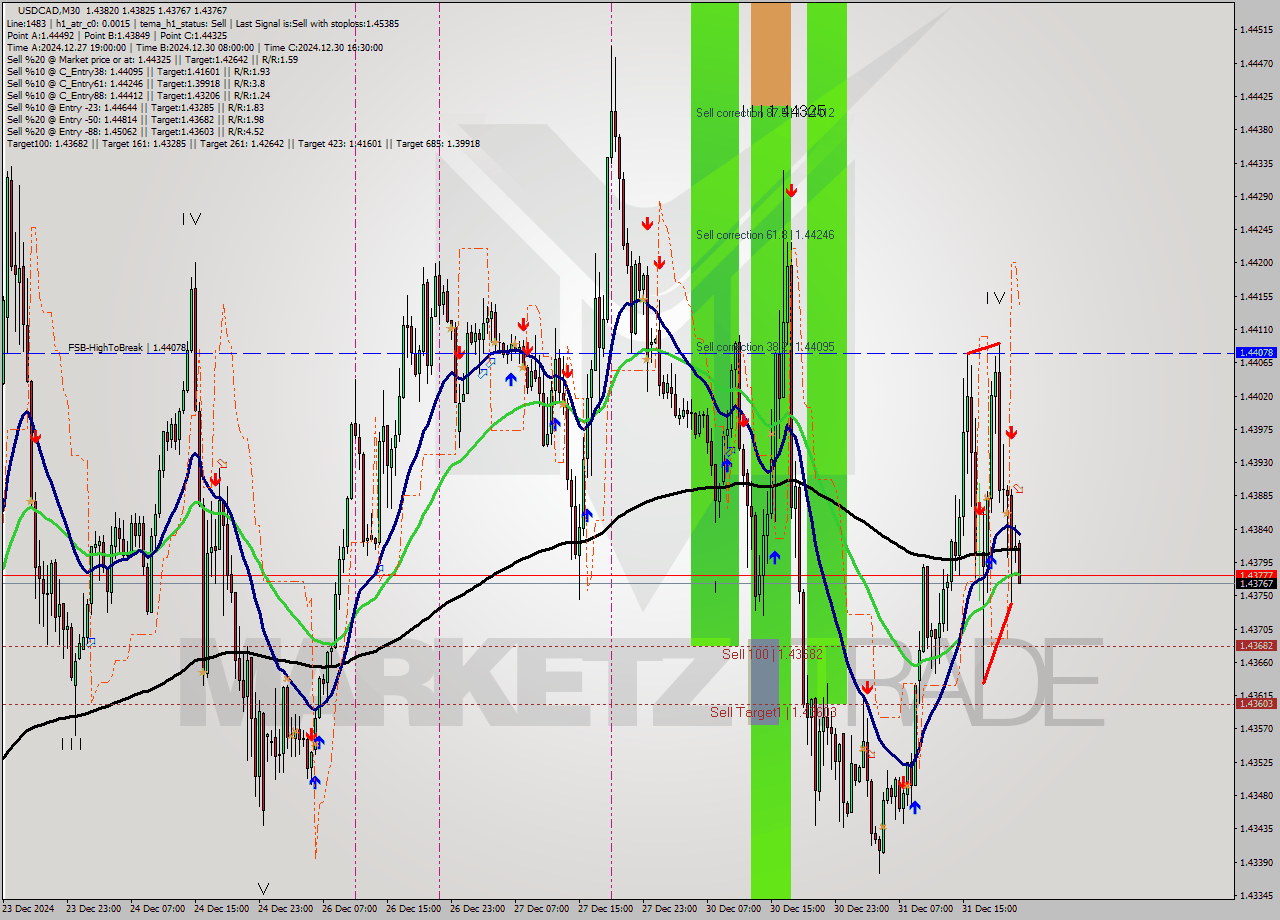Click the blue buy arrow under the 31 Dec 07:00 low

(914, 807)
